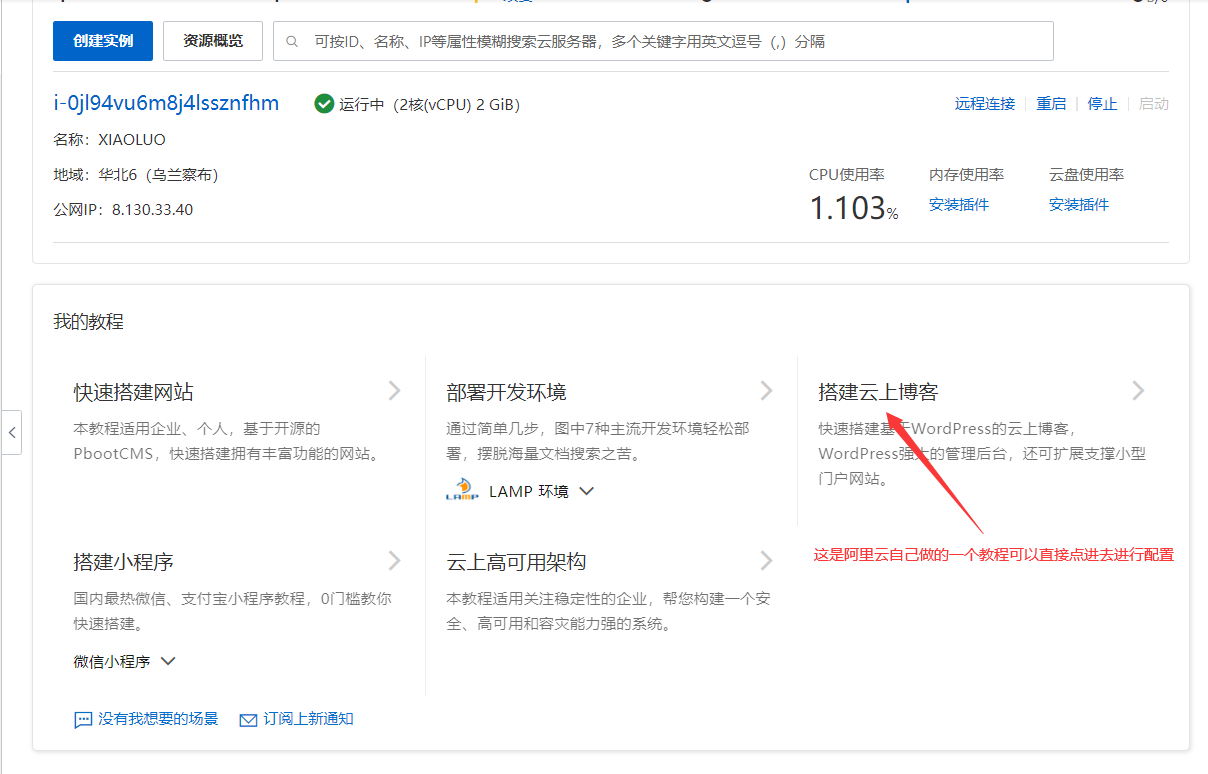
Task: Click 重启 to restart the instance
Action: [x=1051, y=104]
